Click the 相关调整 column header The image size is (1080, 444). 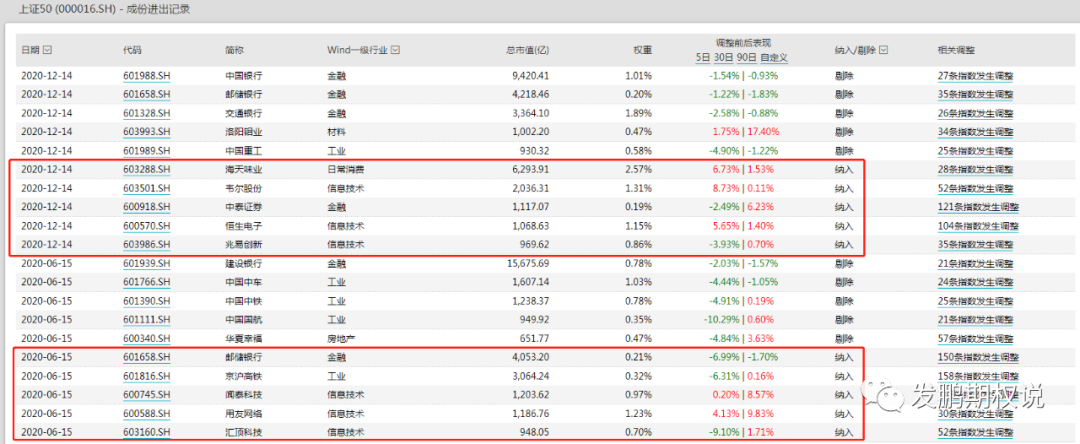click(955, 50)
